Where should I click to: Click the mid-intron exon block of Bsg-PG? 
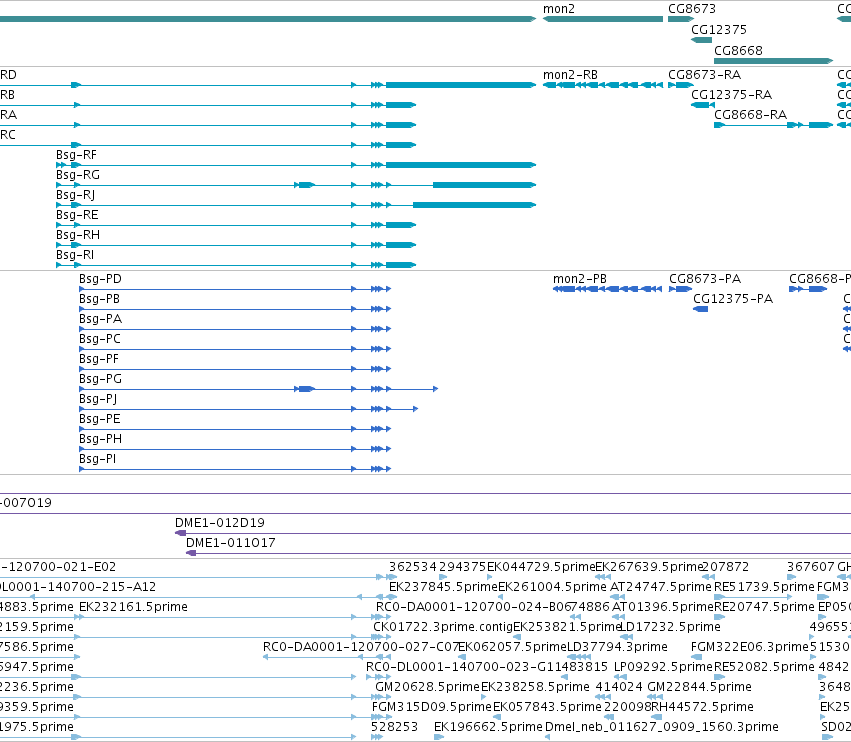pyautogui.click(x=305, y=389)
